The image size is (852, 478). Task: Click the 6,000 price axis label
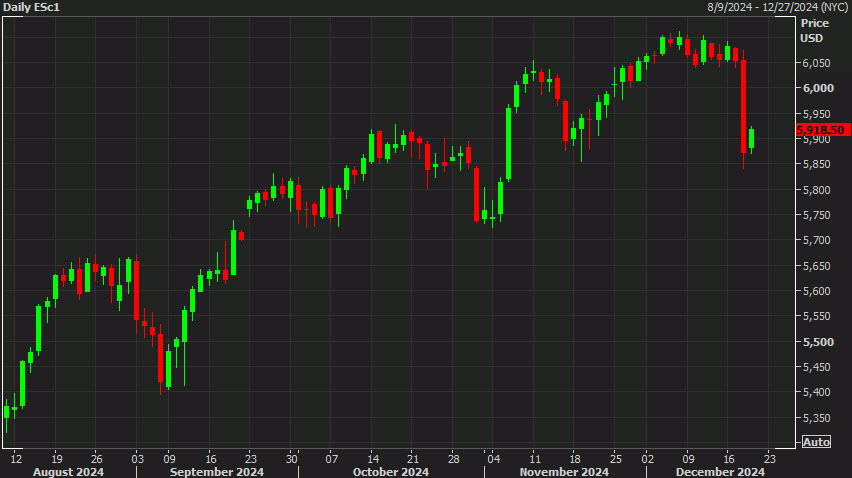[818, 88]
